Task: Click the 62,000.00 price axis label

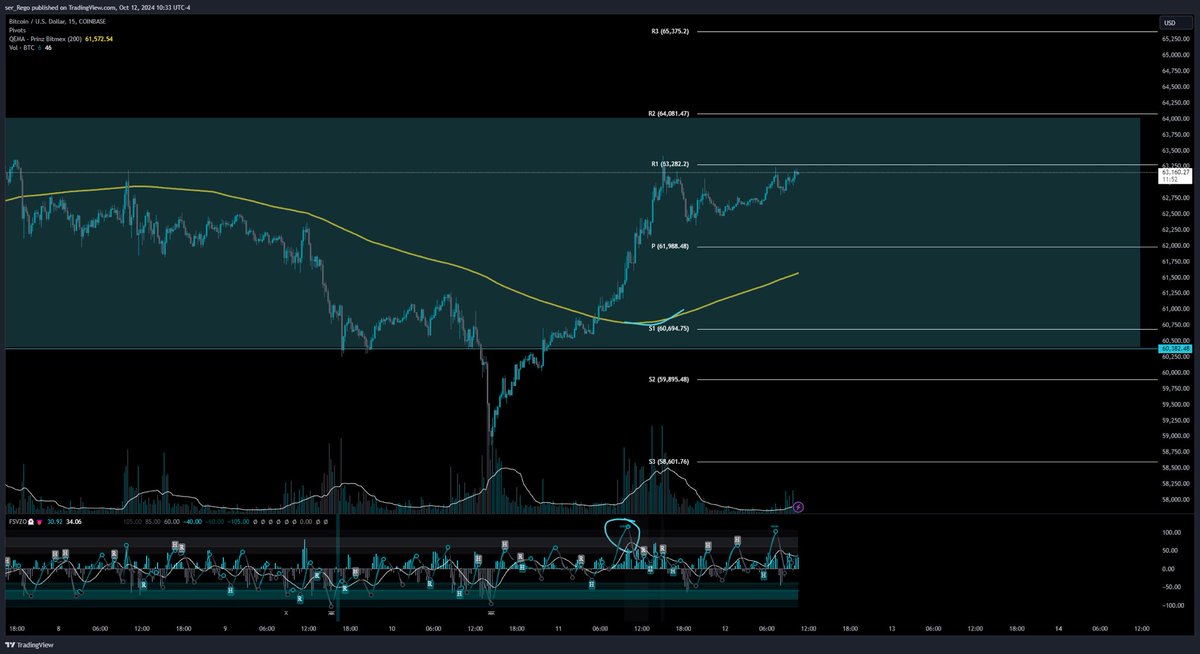Action: 1174,245
